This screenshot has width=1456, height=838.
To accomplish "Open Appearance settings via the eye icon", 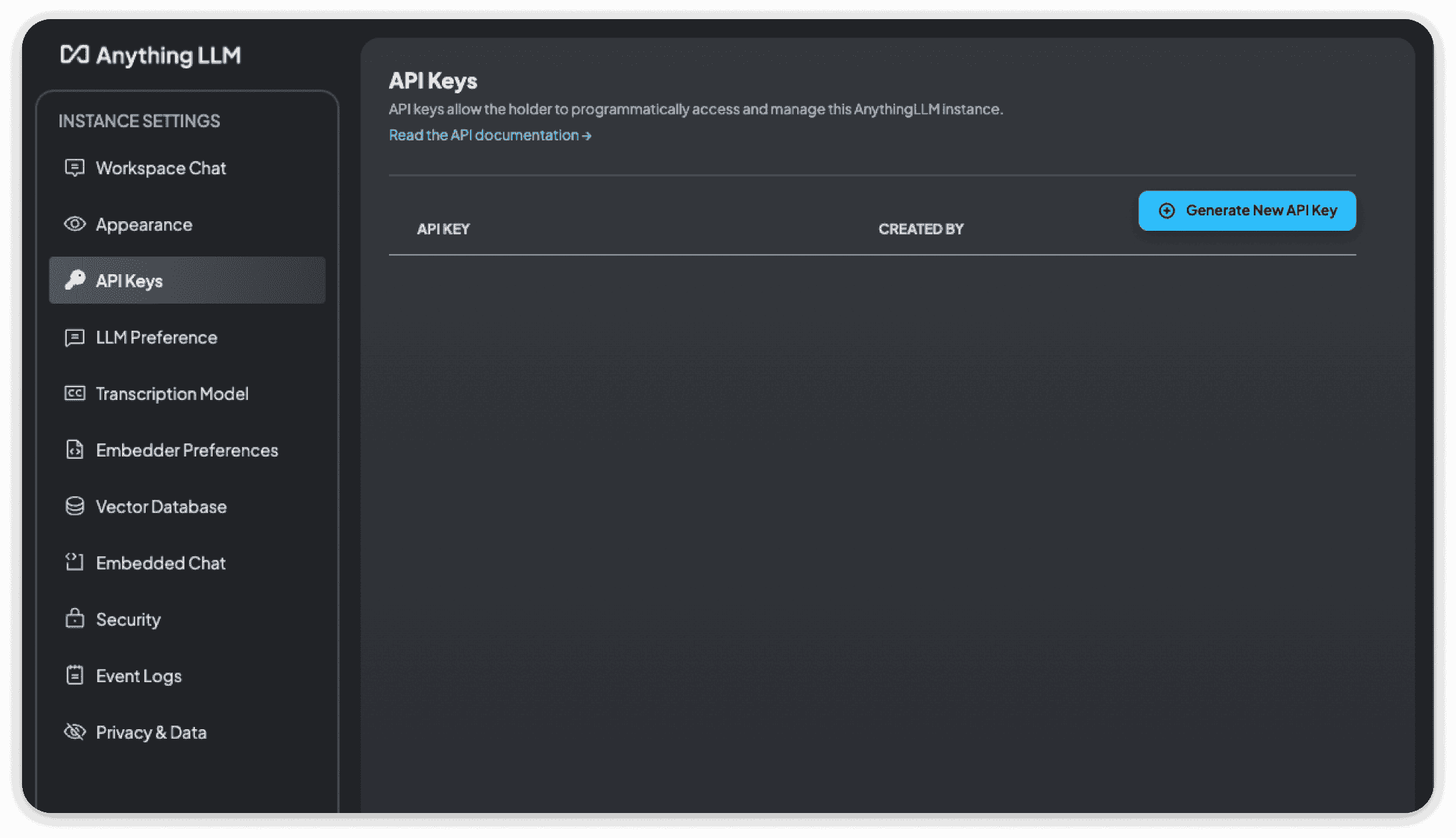I will pos(74,223).
